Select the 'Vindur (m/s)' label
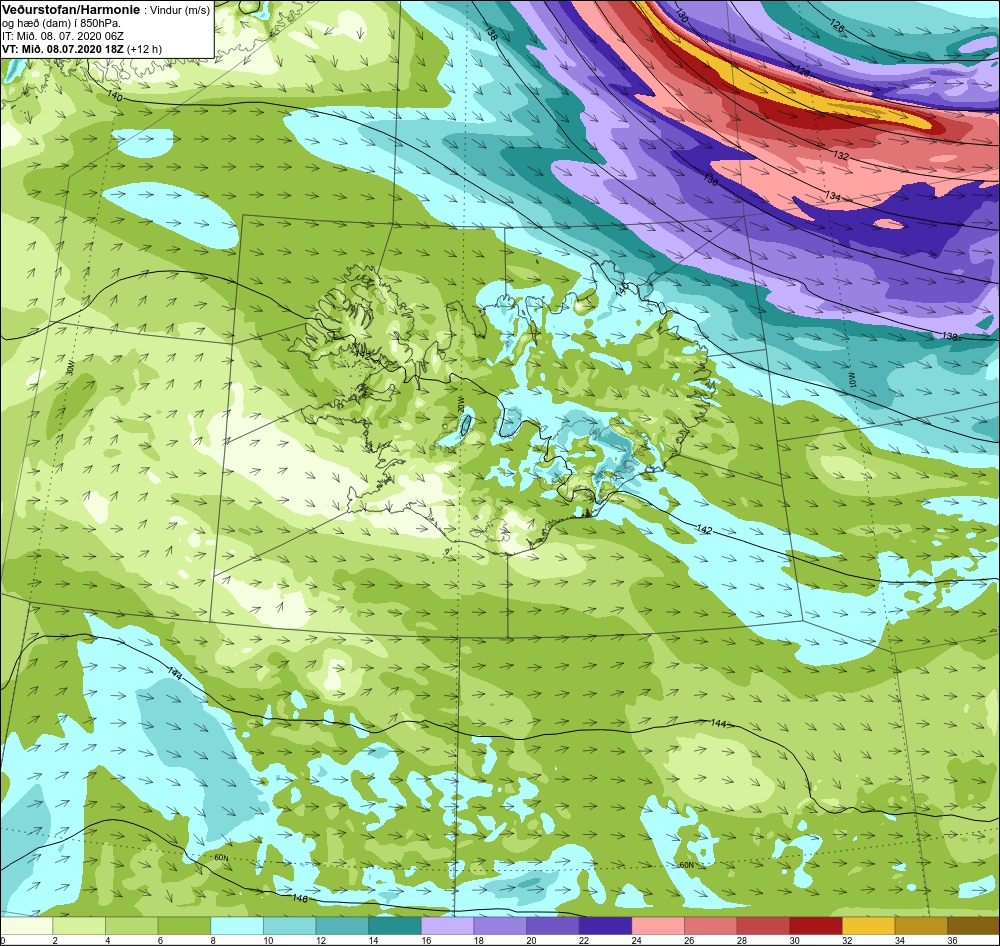Image resolution: width=1000 pixels, height=946 pixels. (179, 10)
